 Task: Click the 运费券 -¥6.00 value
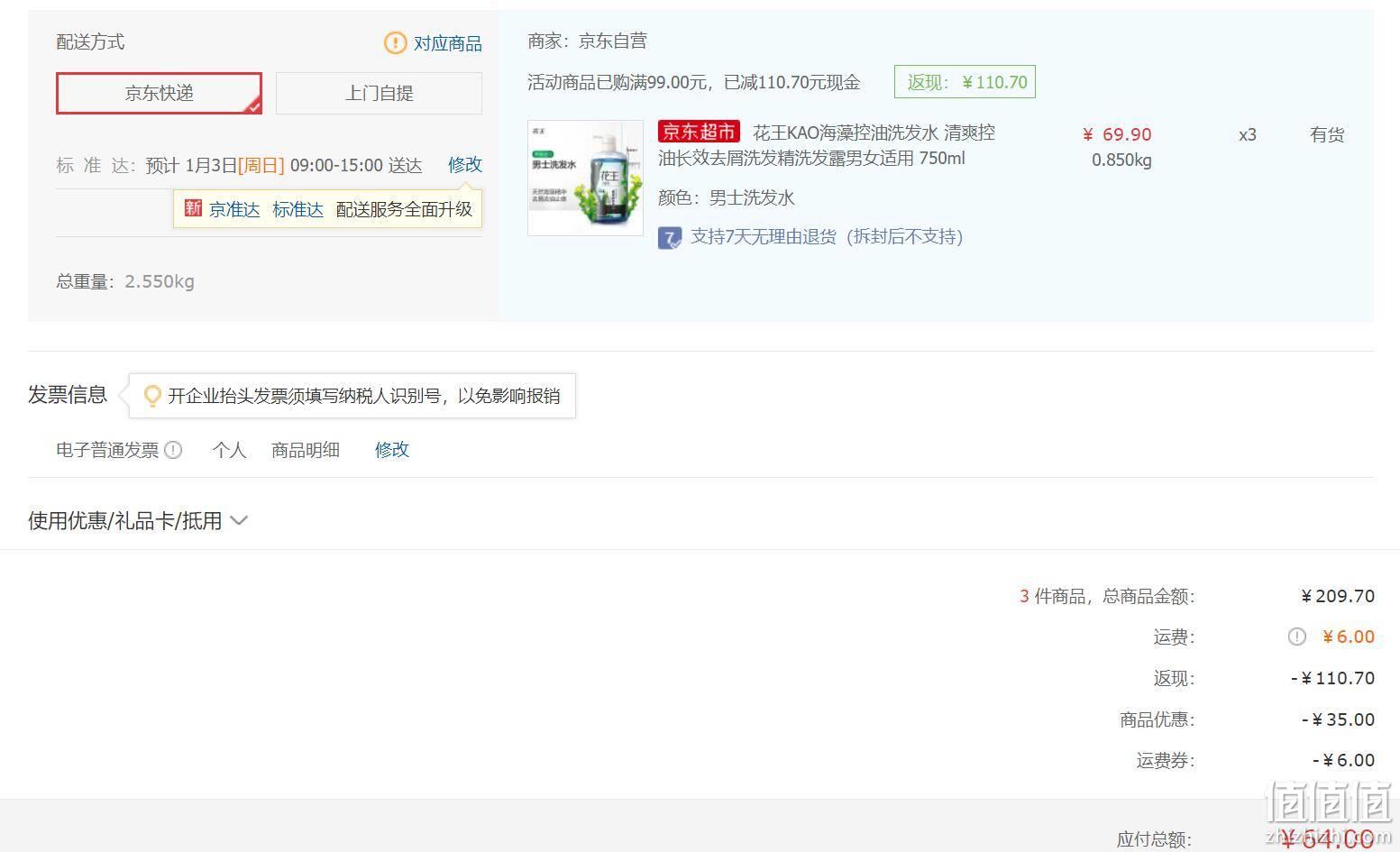(x=1343, y=760)
